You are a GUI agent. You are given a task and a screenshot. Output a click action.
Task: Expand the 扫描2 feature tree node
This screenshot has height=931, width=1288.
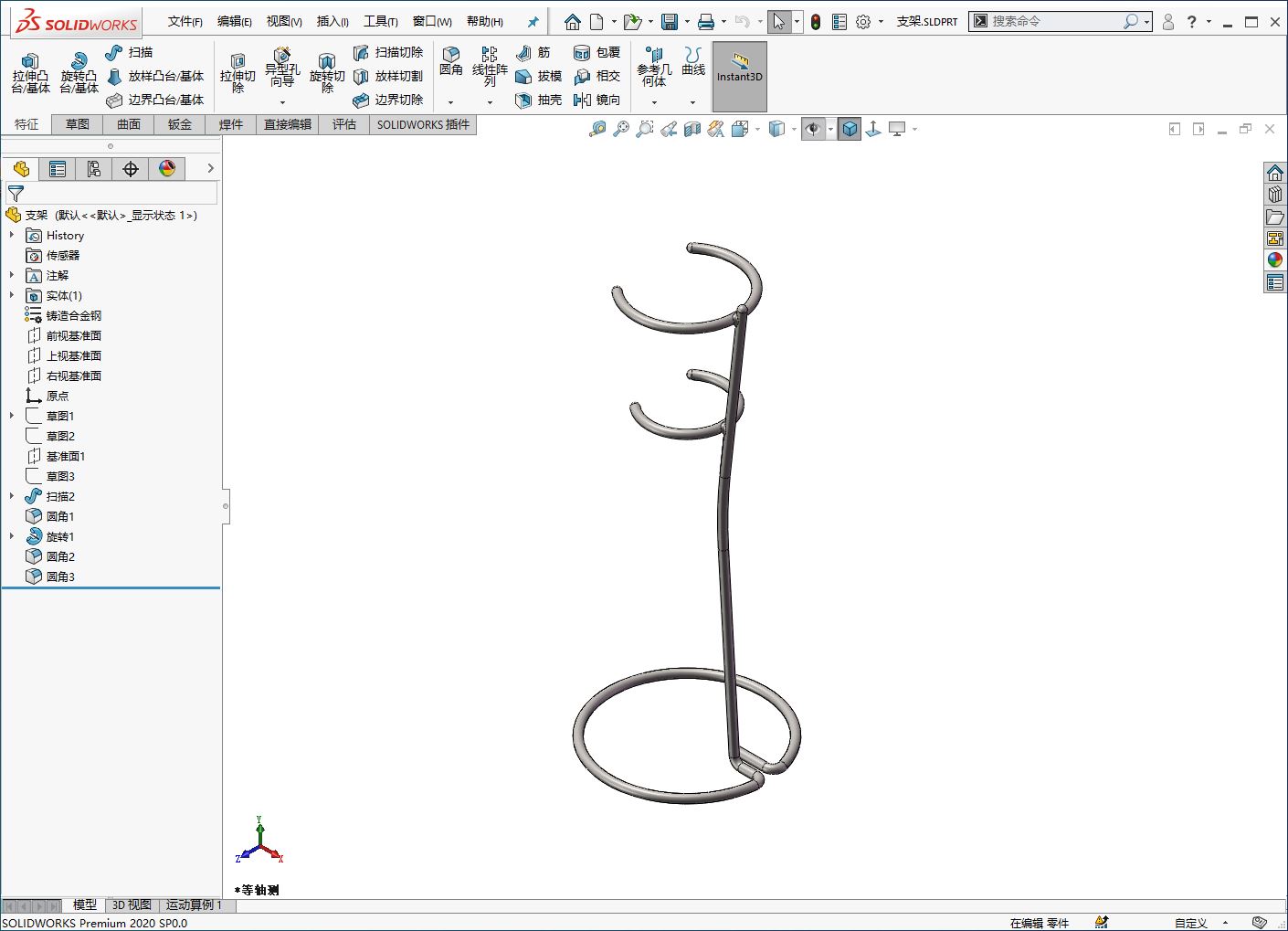tap(12, 496)
